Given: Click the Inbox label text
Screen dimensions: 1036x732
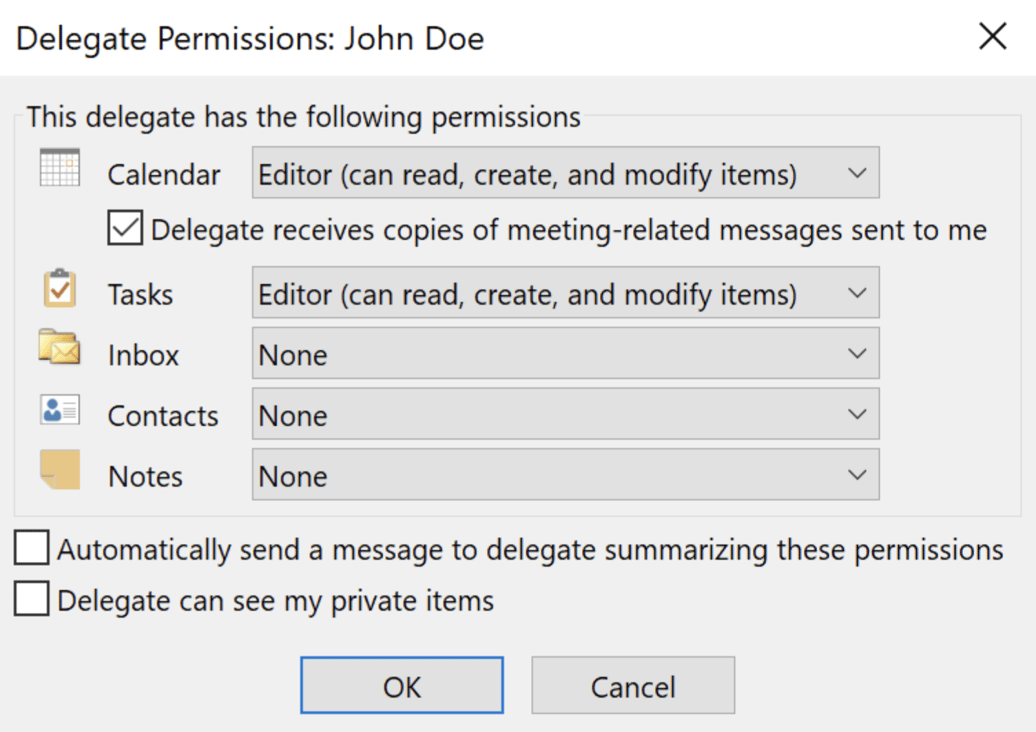Looking at the screenshot, I should click(143, 353).
